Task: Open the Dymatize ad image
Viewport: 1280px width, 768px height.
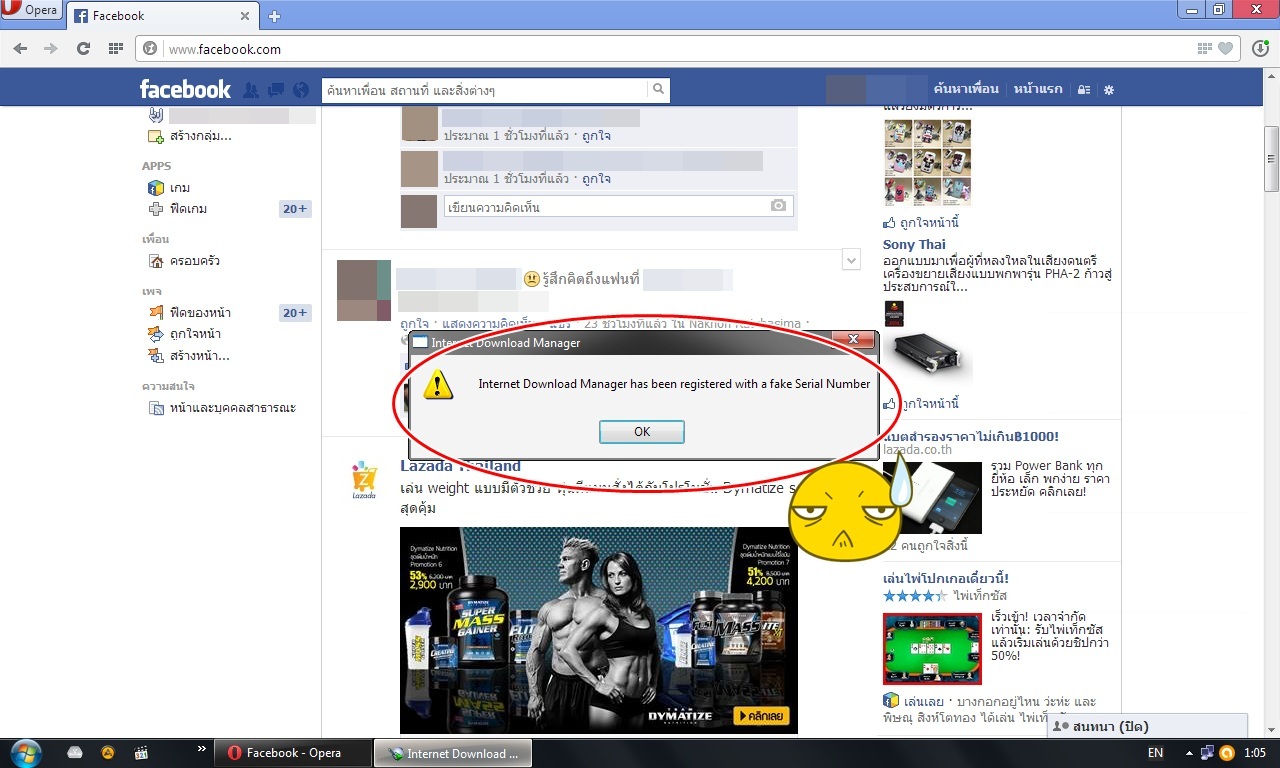Action: pos(599,631)
